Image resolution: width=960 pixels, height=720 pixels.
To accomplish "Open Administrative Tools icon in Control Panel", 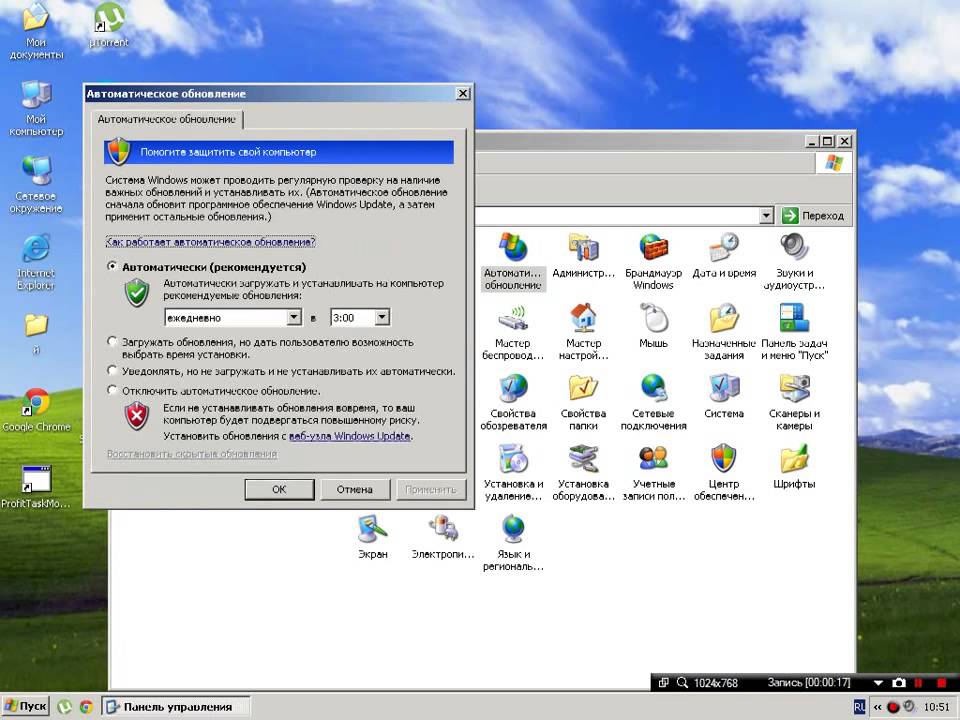I will pyautogui.click(x=583, y=256).
